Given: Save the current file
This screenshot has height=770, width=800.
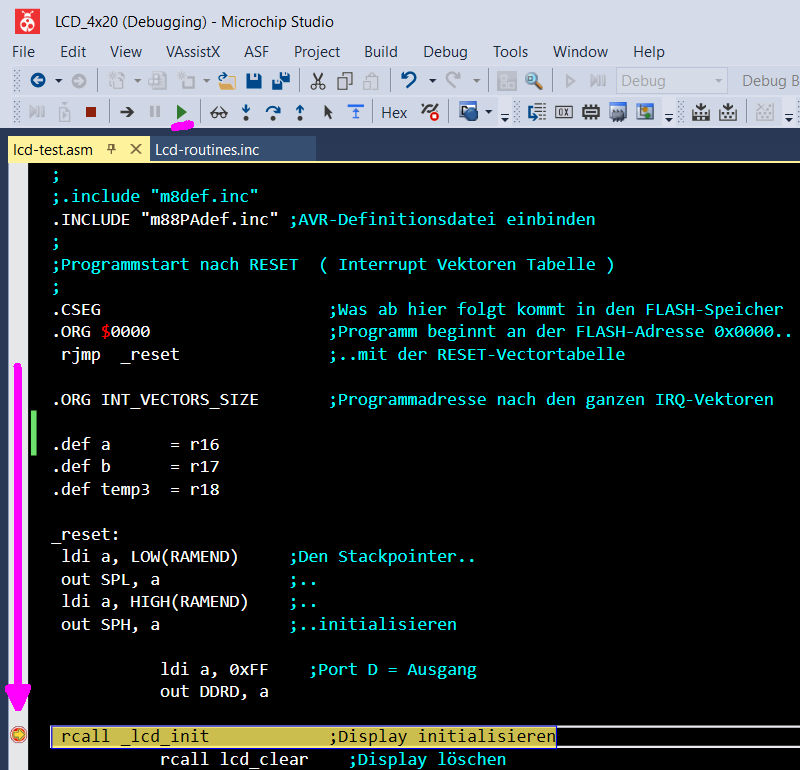Looking at the screenshot, I should pos(254,81).
